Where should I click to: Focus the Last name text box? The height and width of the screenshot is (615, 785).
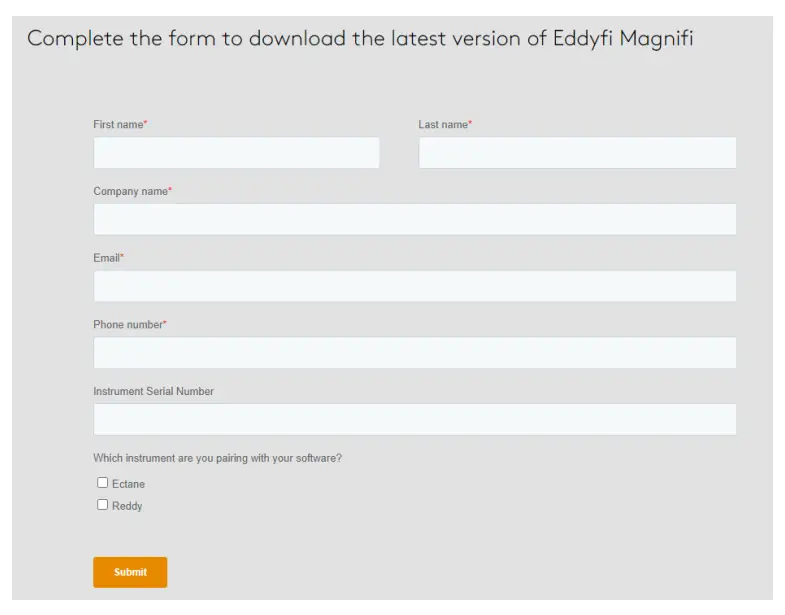point(577,153)
